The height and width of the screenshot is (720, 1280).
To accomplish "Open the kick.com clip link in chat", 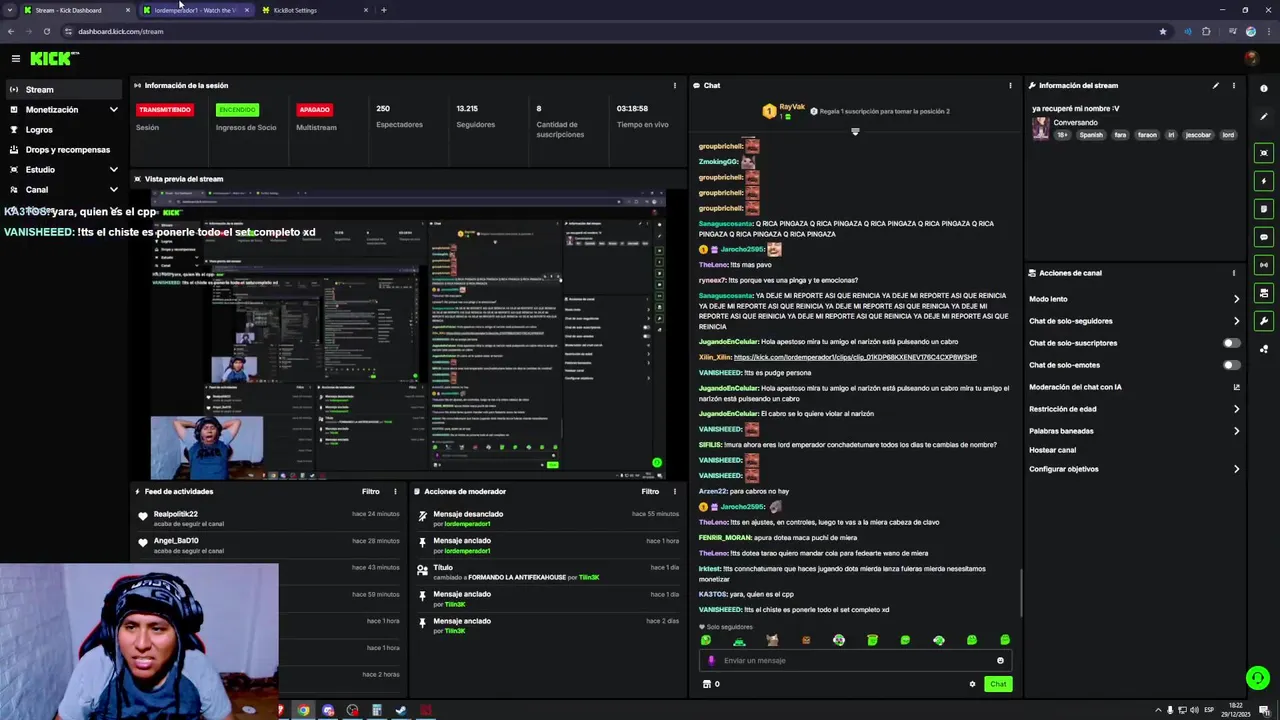I will [855, 357].
